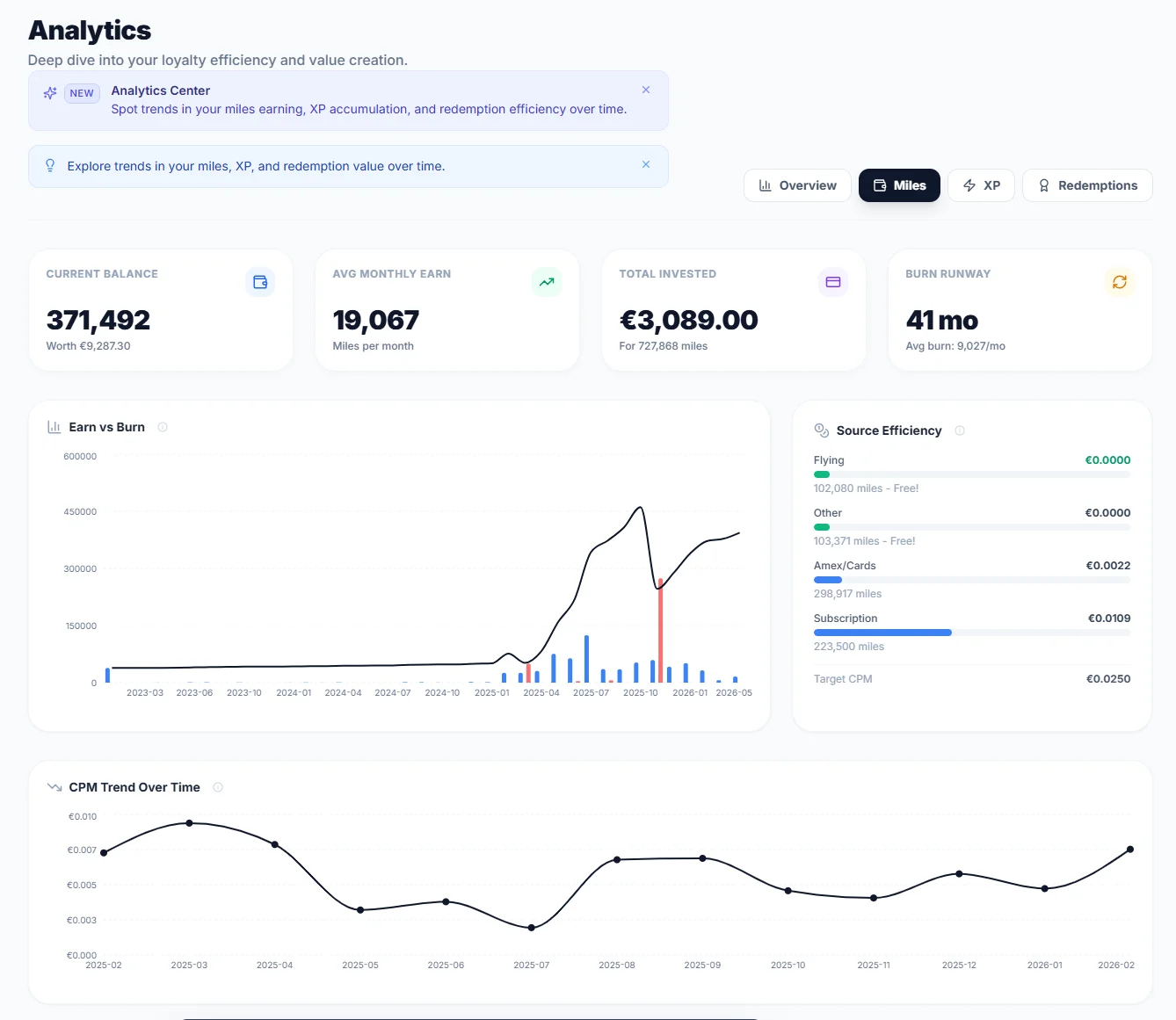Click the NEW badge label

point(82,92)
